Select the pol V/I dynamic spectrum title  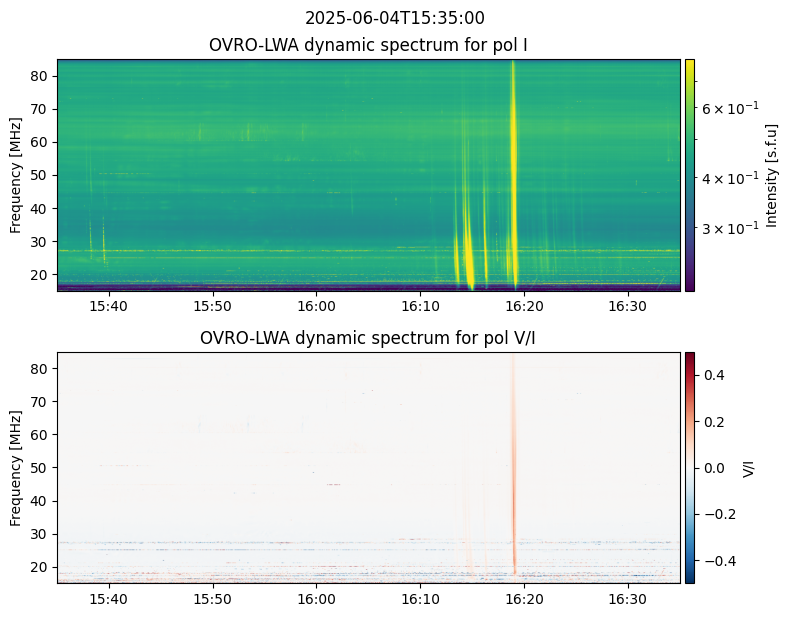(368, 338)
